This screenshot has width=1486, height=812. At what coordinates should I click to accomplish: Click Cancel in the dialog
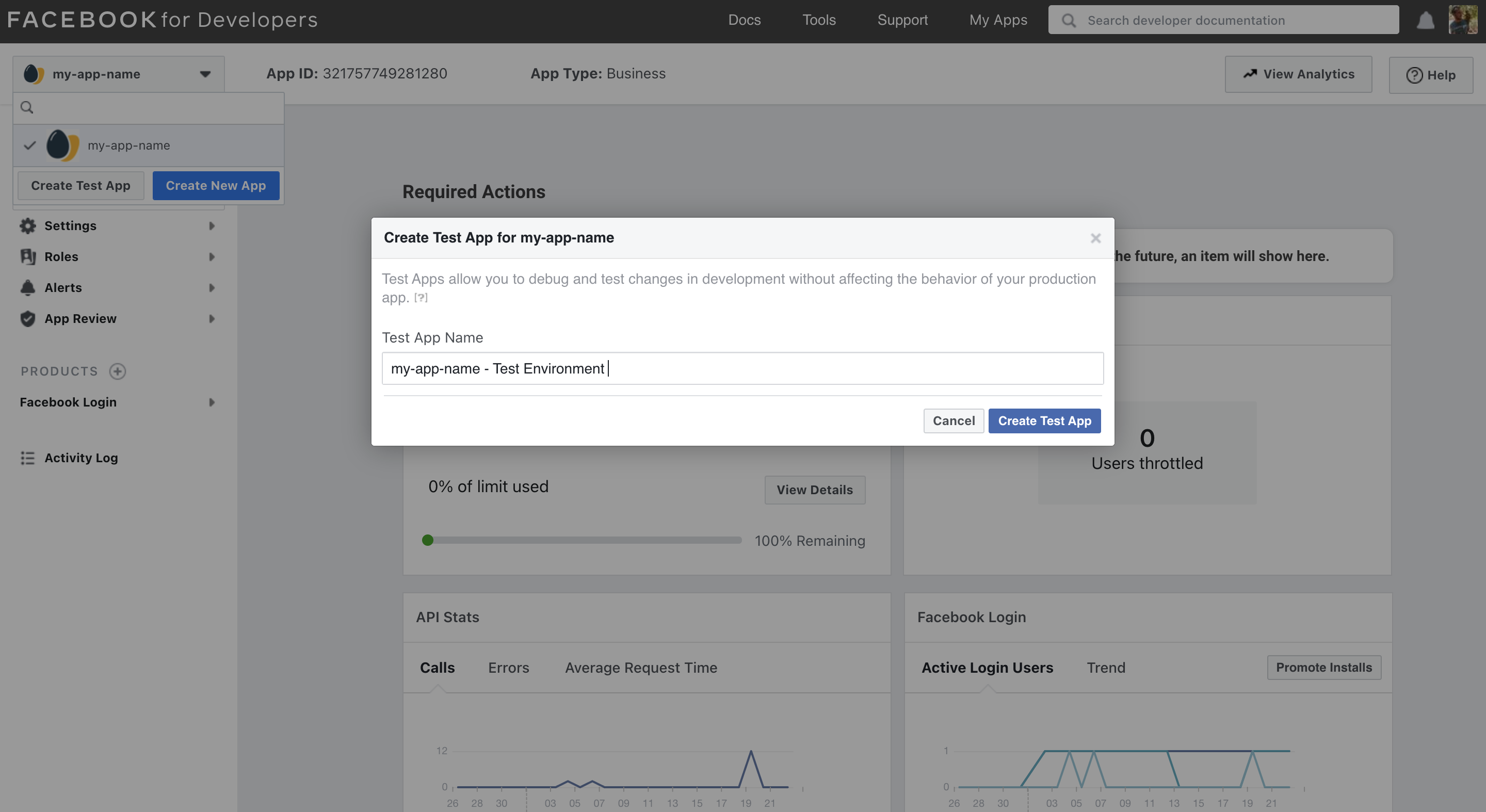click(x=953, y=420)
